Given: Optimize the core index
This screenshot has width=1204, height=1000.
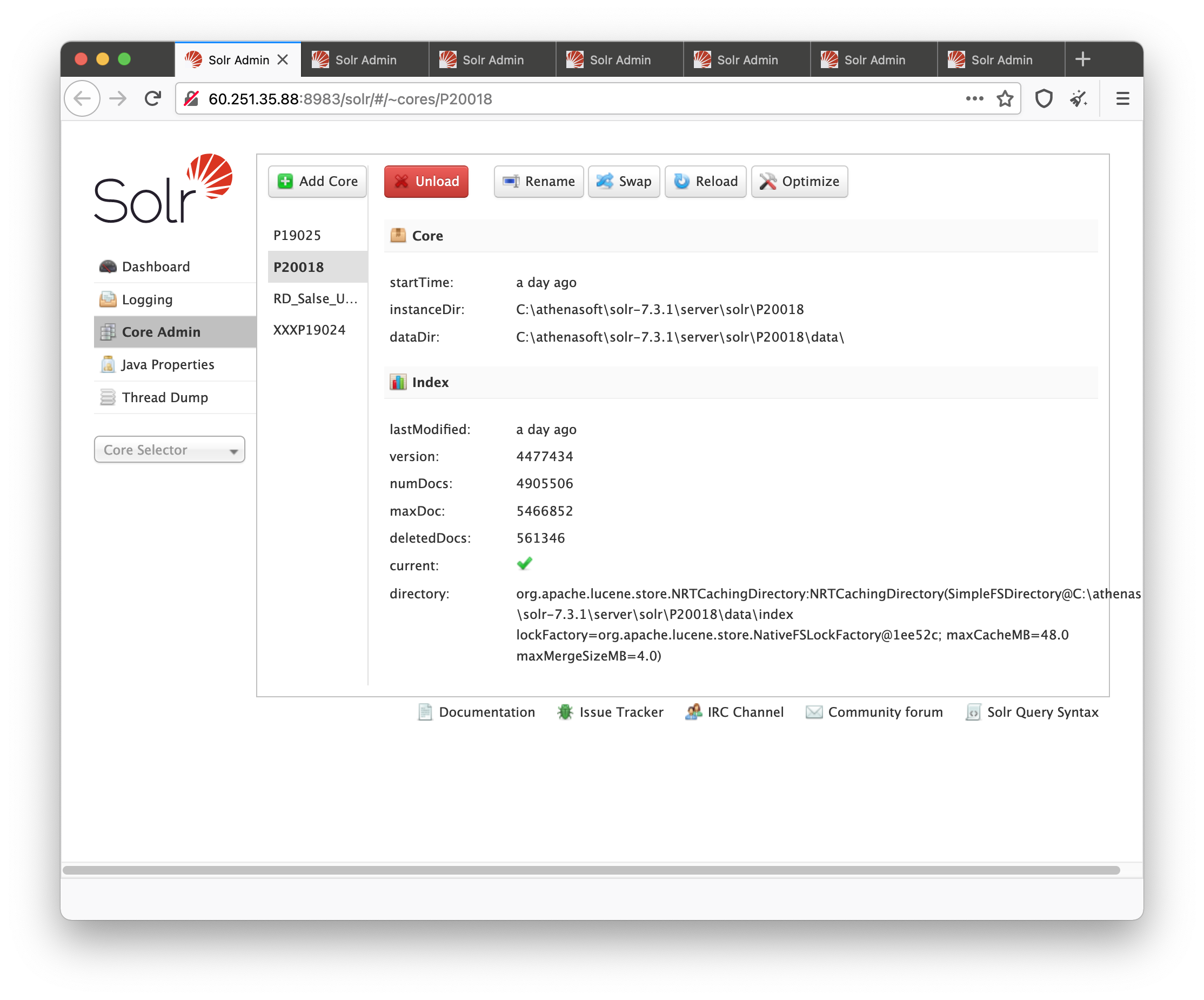Looking at the screenshot, I should pyautogui.click(x=799, y=181).
